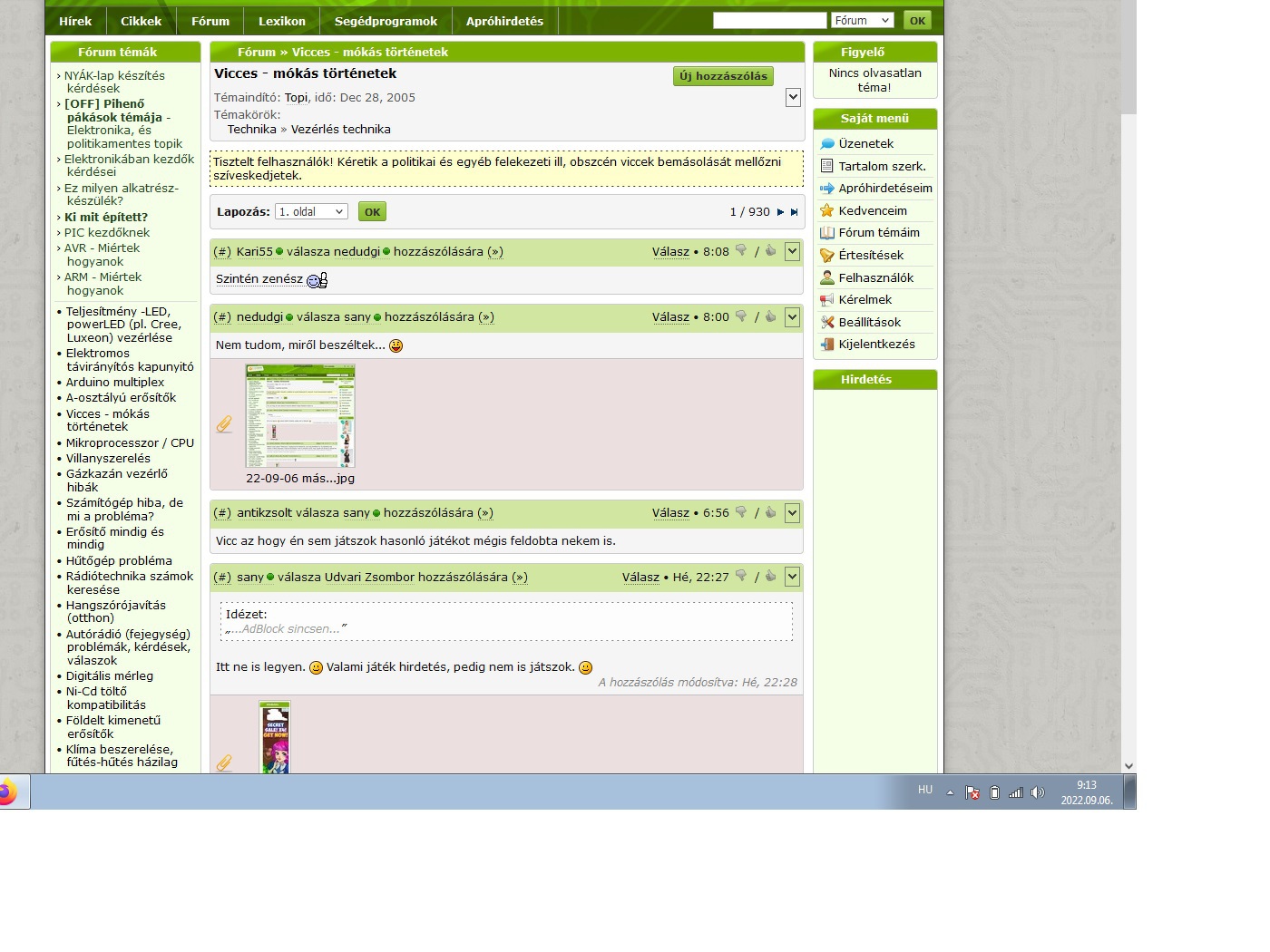The height and width of the screenshot is (952, 1270).
Task: Click Válasz on Kari55's post
Action: 670,252
